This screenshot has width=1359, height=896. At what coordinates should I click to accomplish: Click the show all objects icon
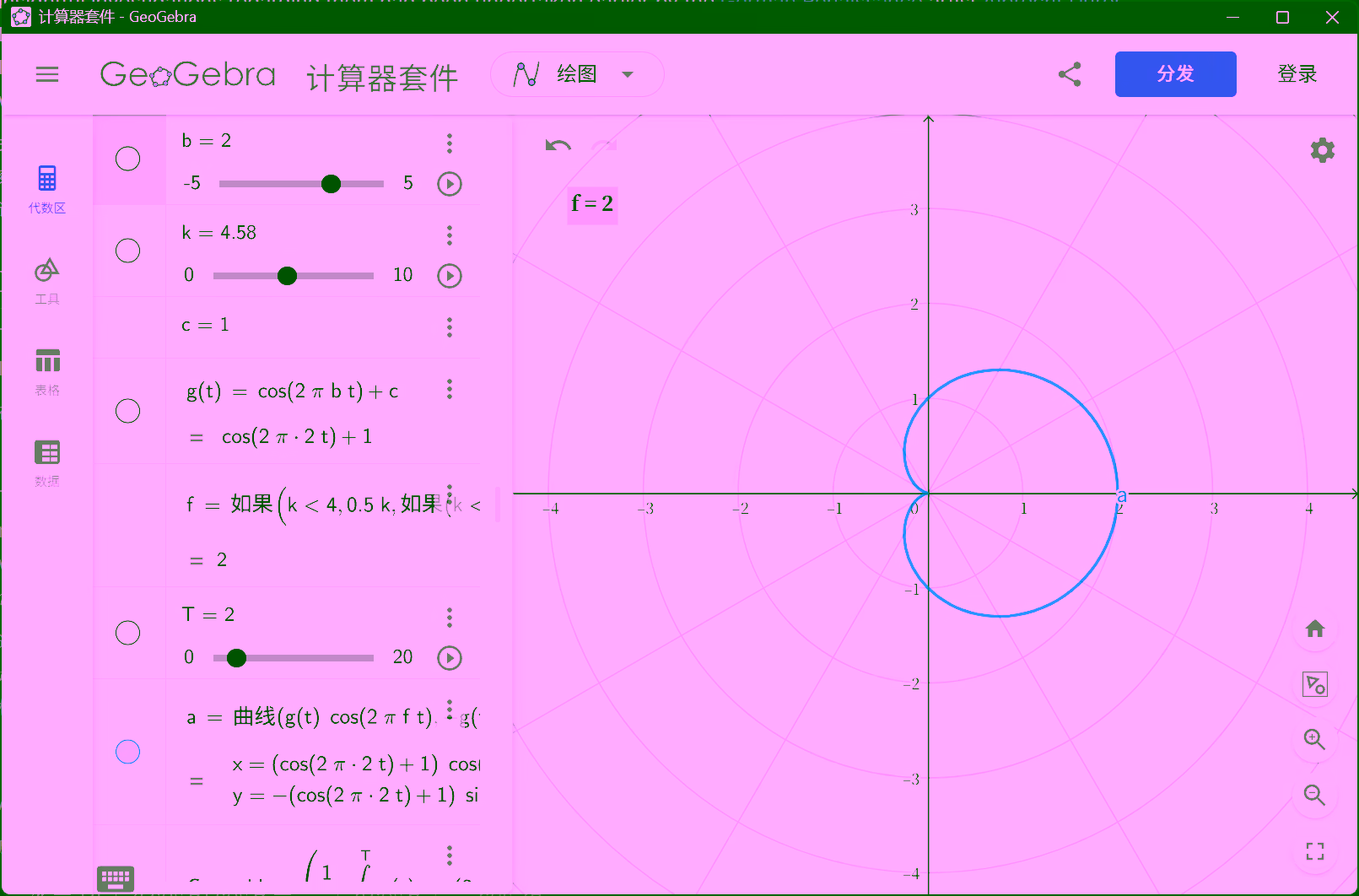(1314, 684)
